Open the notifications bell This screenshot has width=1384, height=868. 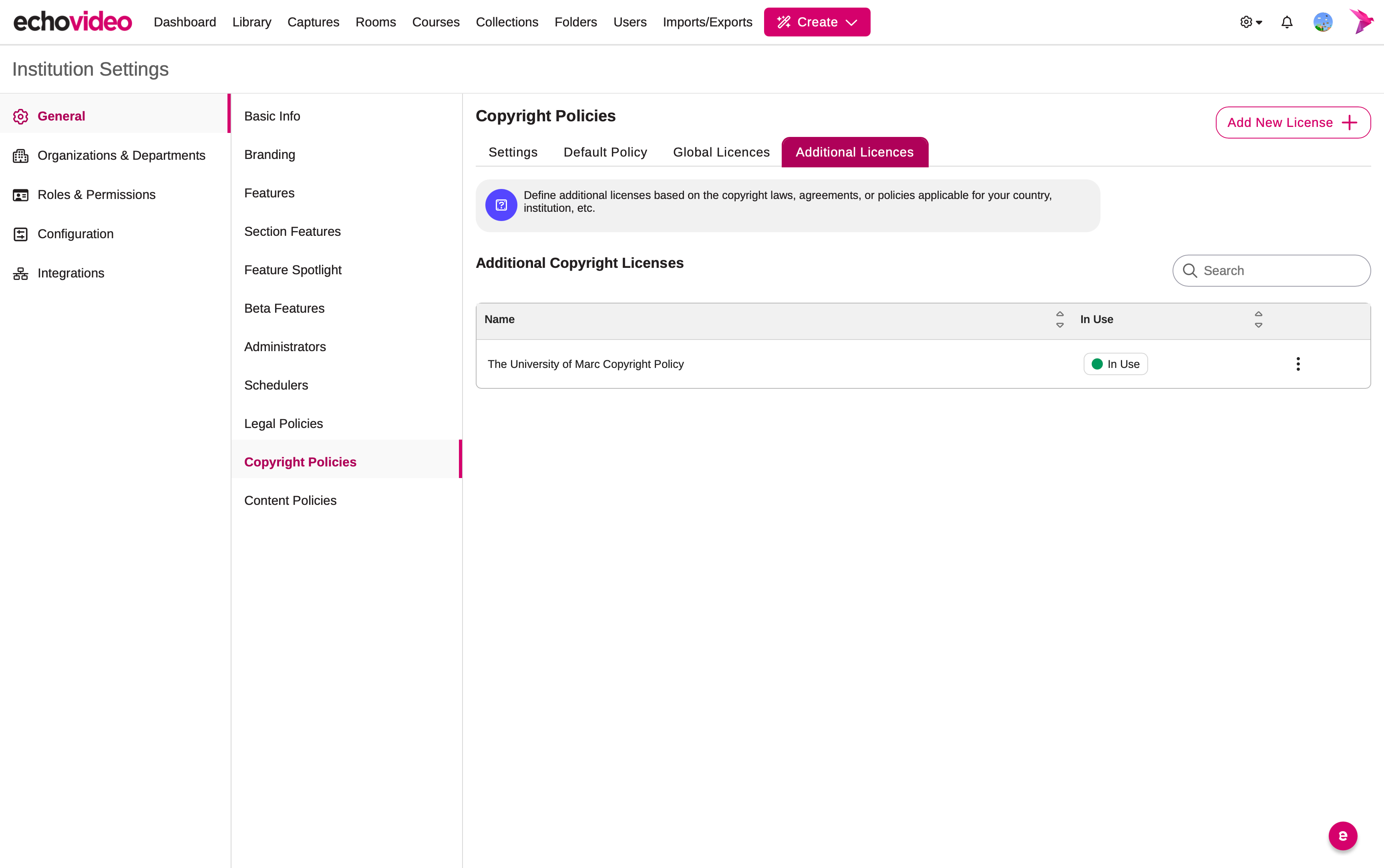(x=1286, y=22)
